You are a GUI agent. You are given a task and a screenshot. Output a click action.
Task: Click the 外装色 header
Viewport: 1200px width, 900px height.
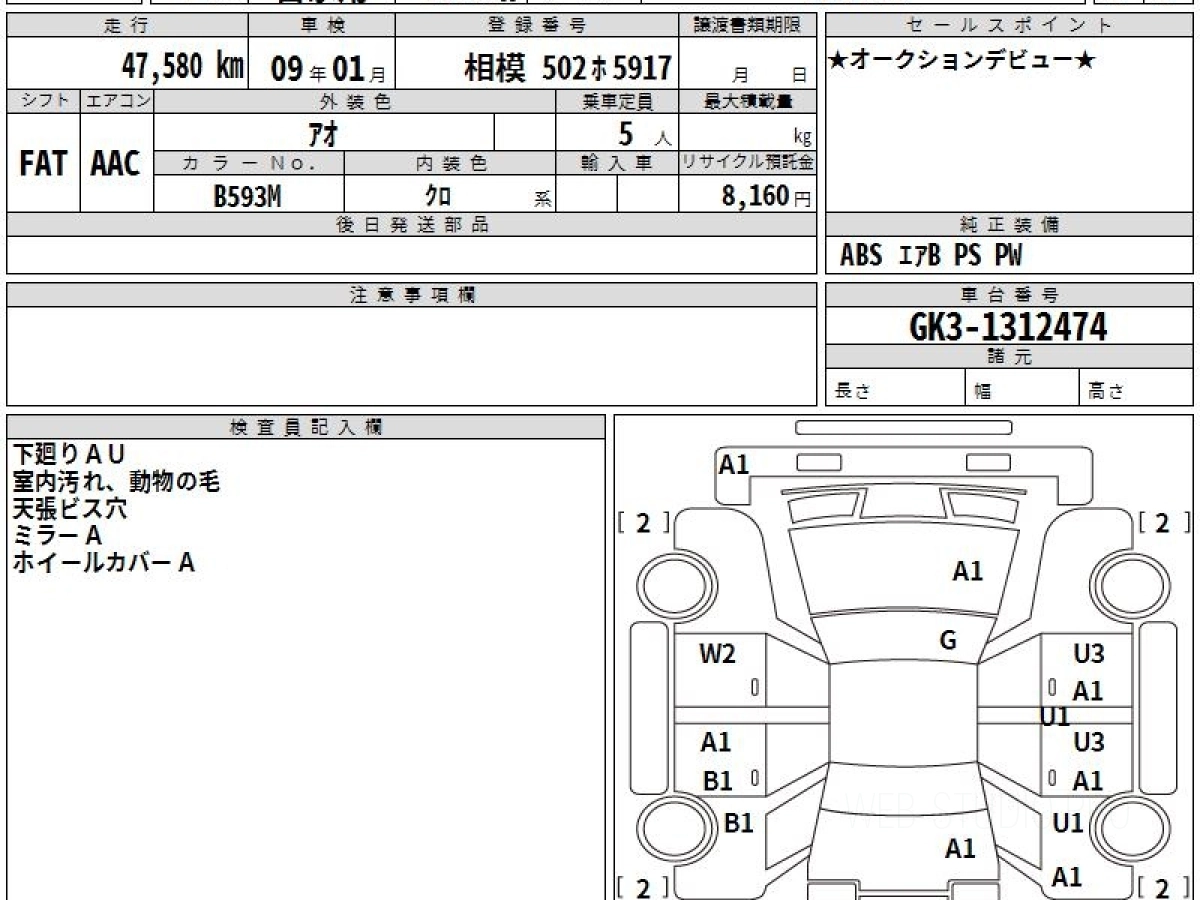(x=355, y=101)
